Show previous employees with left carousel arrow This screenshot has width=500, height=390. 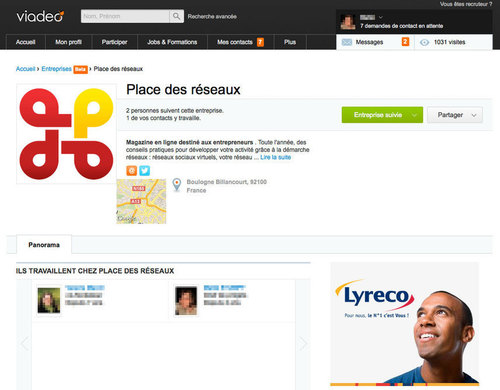pos(24,343)
